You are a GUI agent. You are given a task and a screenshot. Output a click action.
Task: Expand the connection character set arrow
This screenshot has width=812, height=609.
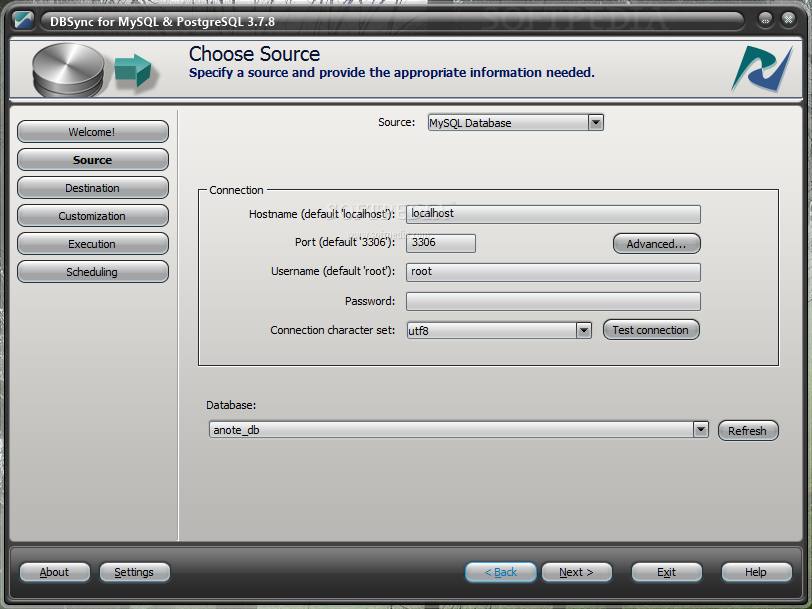(x=584, y=330)
